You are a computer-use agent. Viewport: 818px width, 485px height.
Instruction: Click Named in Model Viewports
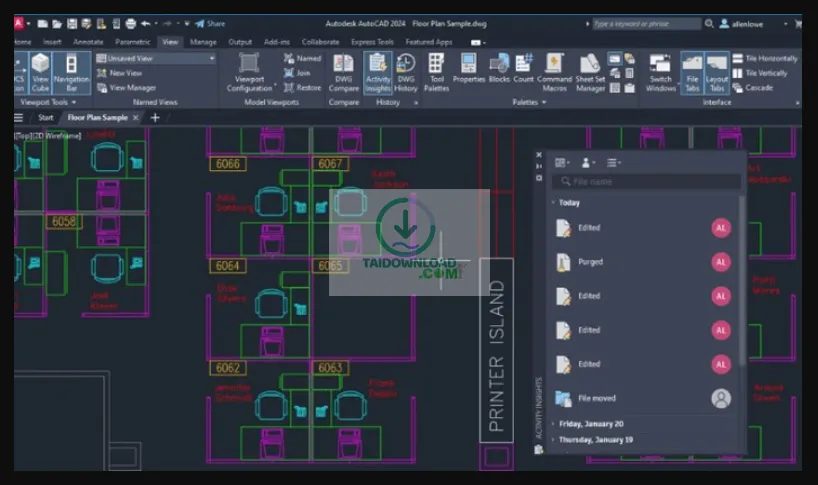[x=303, y=58]
